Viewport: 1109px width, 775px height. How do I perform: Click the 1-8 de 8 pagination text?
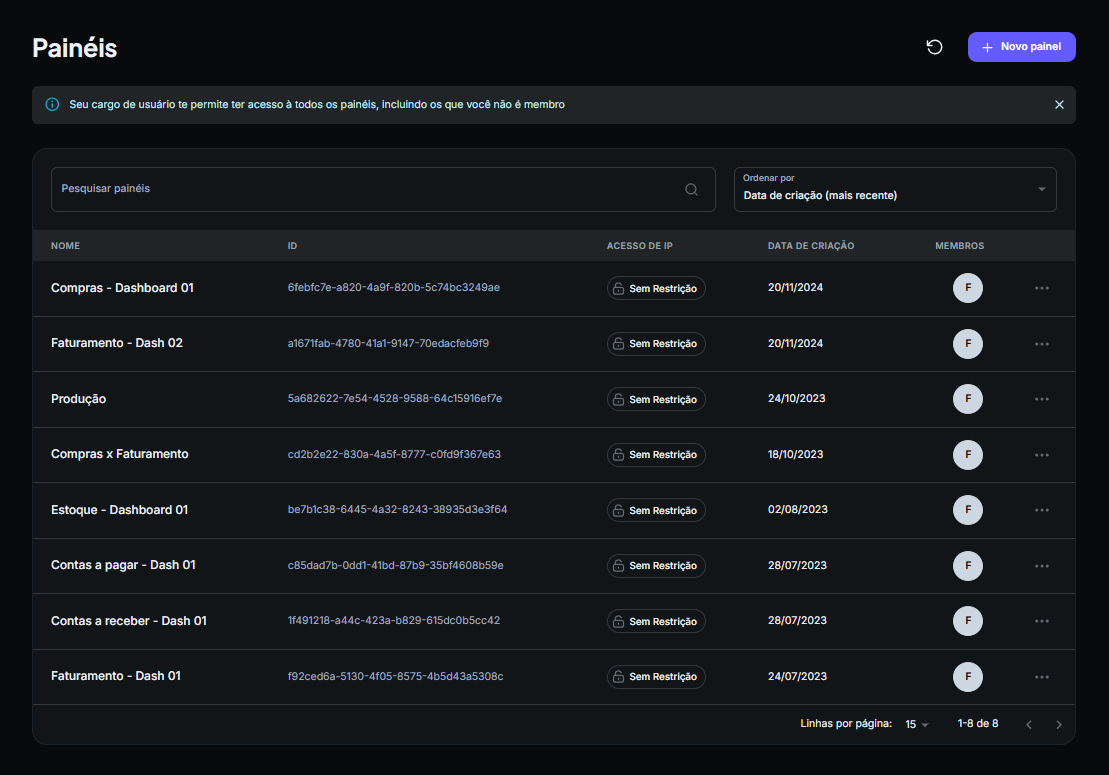(x=977, y=723)
